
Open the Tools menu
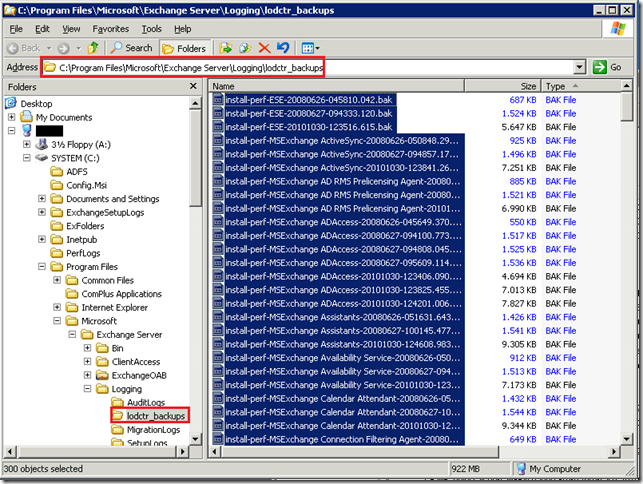[152, 29]
